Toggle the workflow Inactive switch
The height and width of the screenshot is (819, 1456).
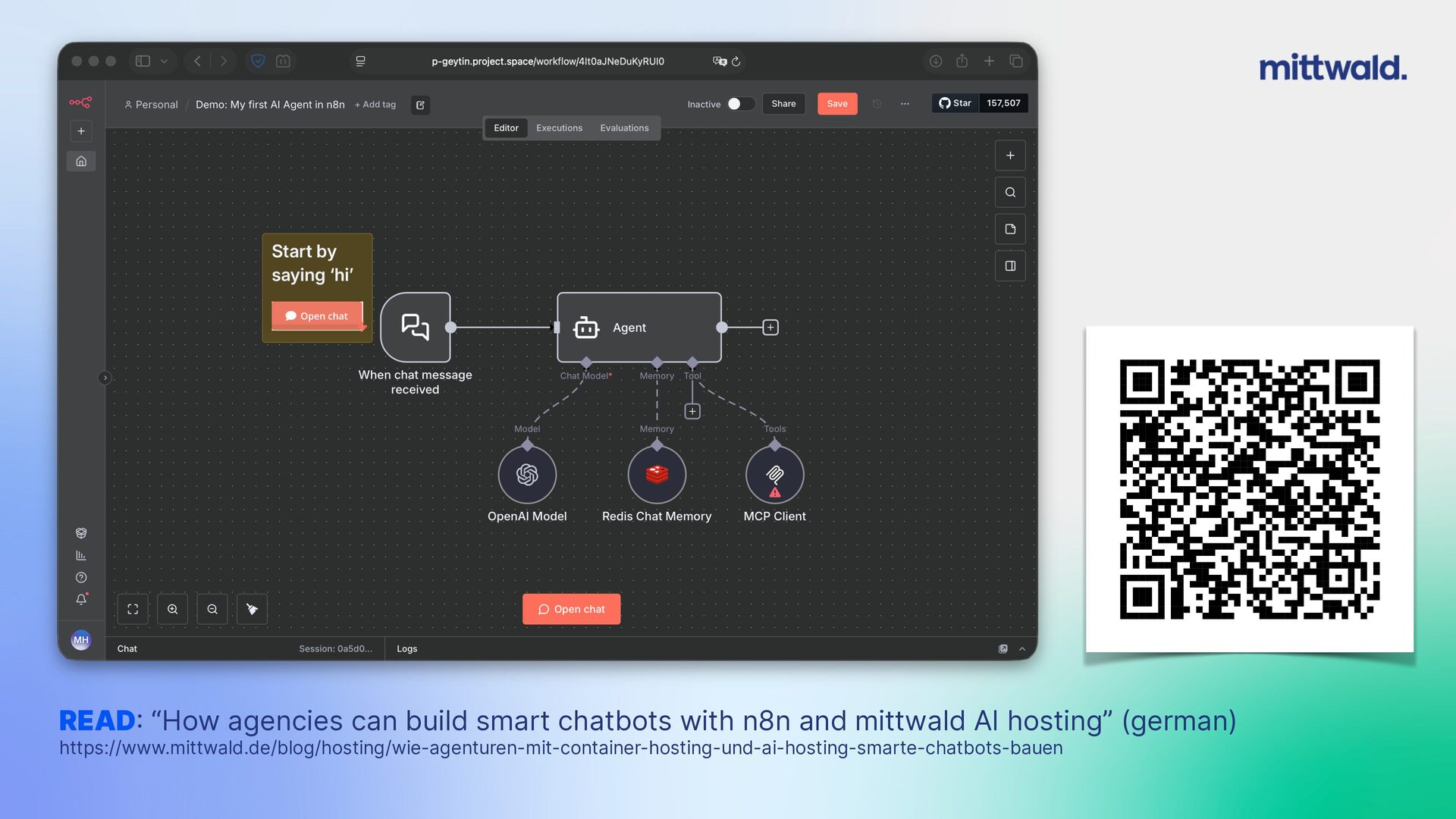[740, 104]
